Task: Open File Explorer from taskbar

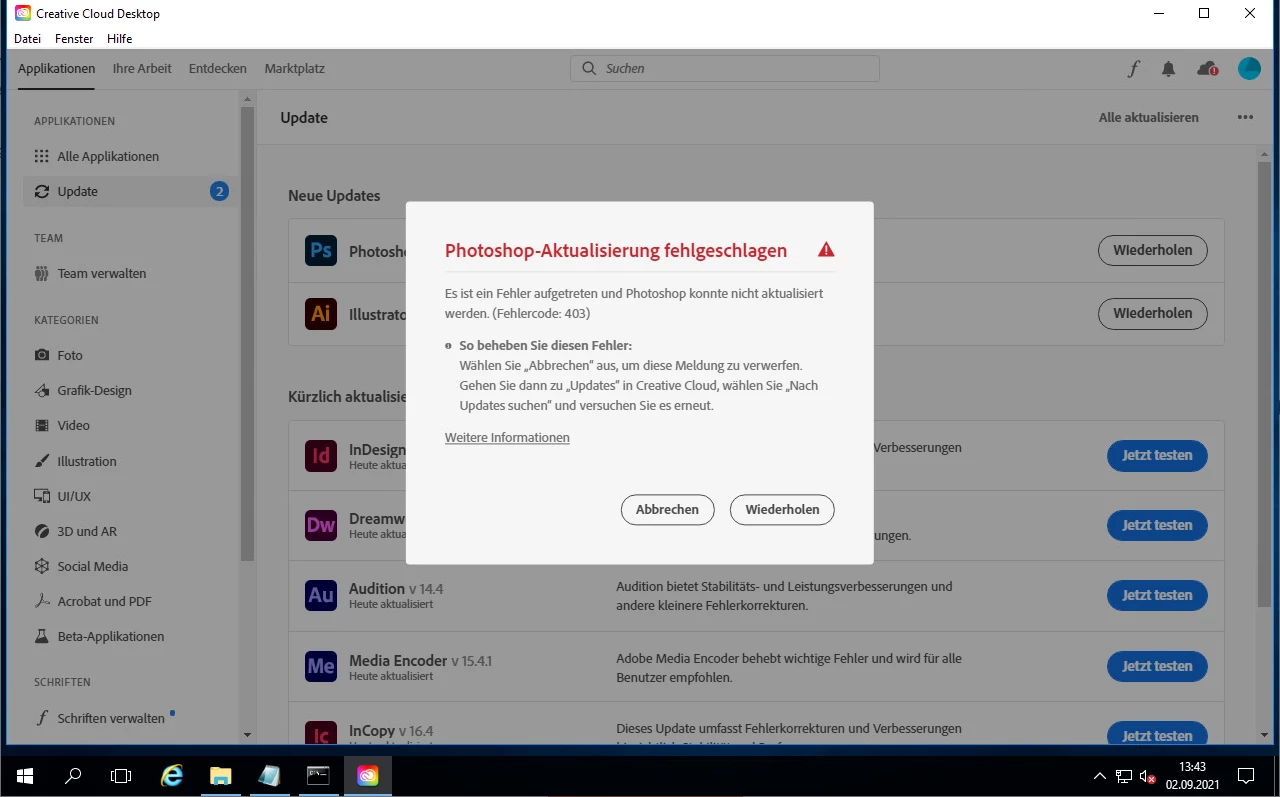Action: point(221,775)
